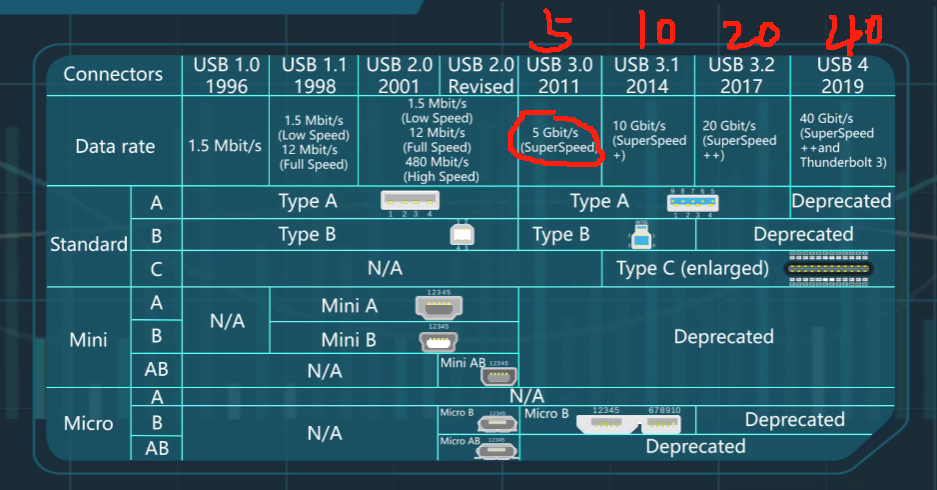Click the 'Mini' row group label

88,340
